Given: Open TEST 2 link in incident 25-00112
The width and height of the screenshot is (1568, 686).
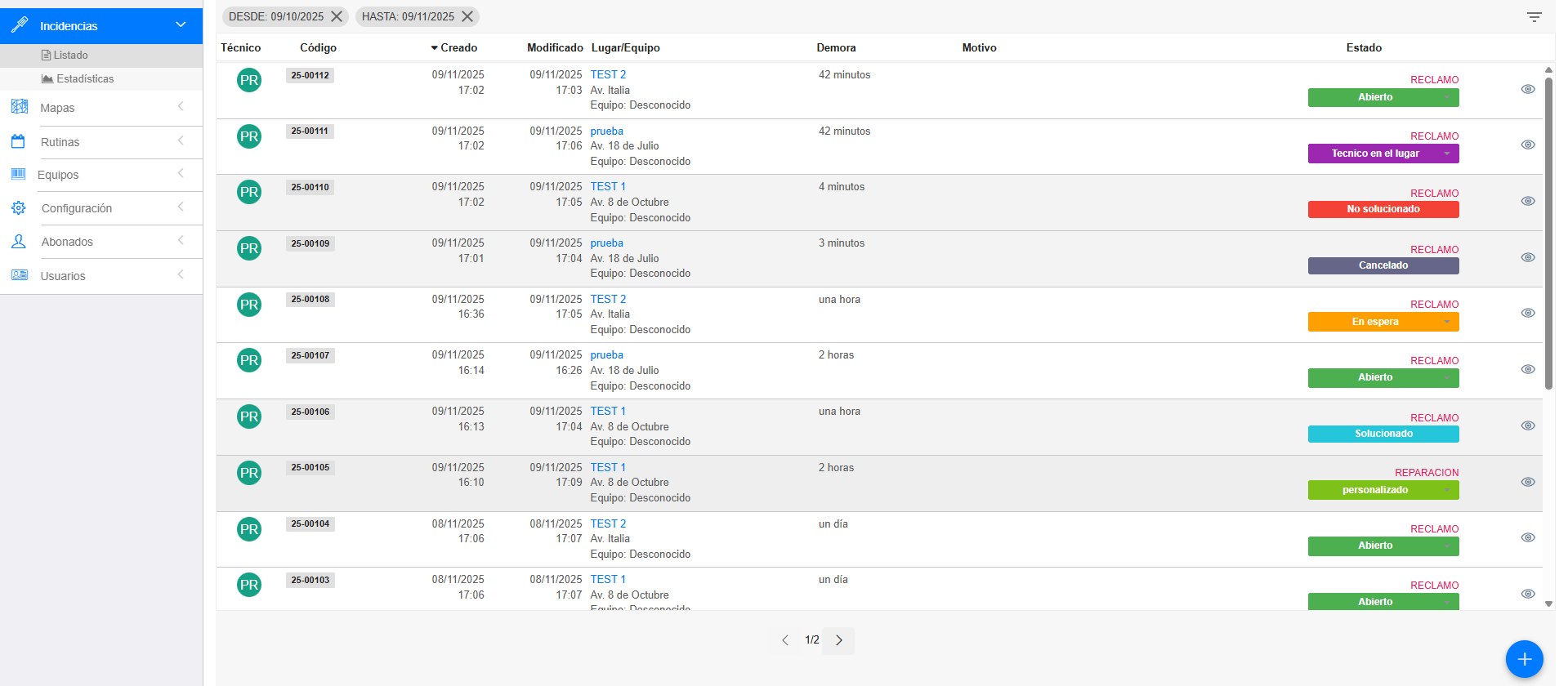Looking at the screenshot, I should coord(608,74).
